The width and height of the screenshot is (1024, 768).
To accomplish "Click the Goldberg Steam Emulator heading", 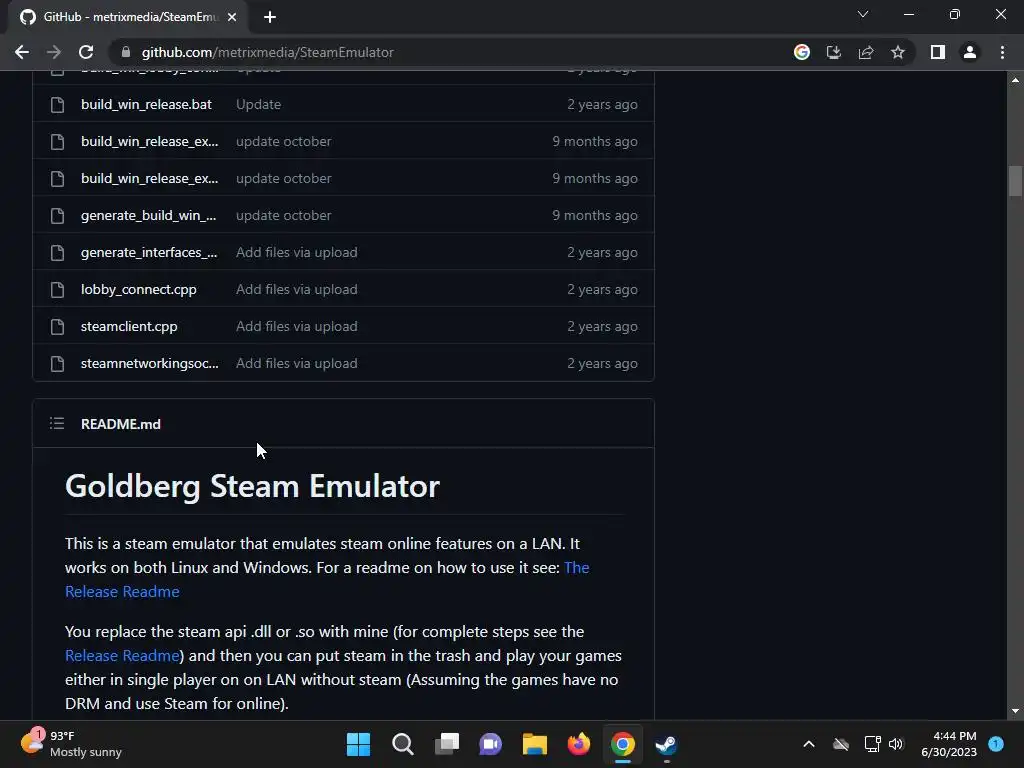I will 252,487.
